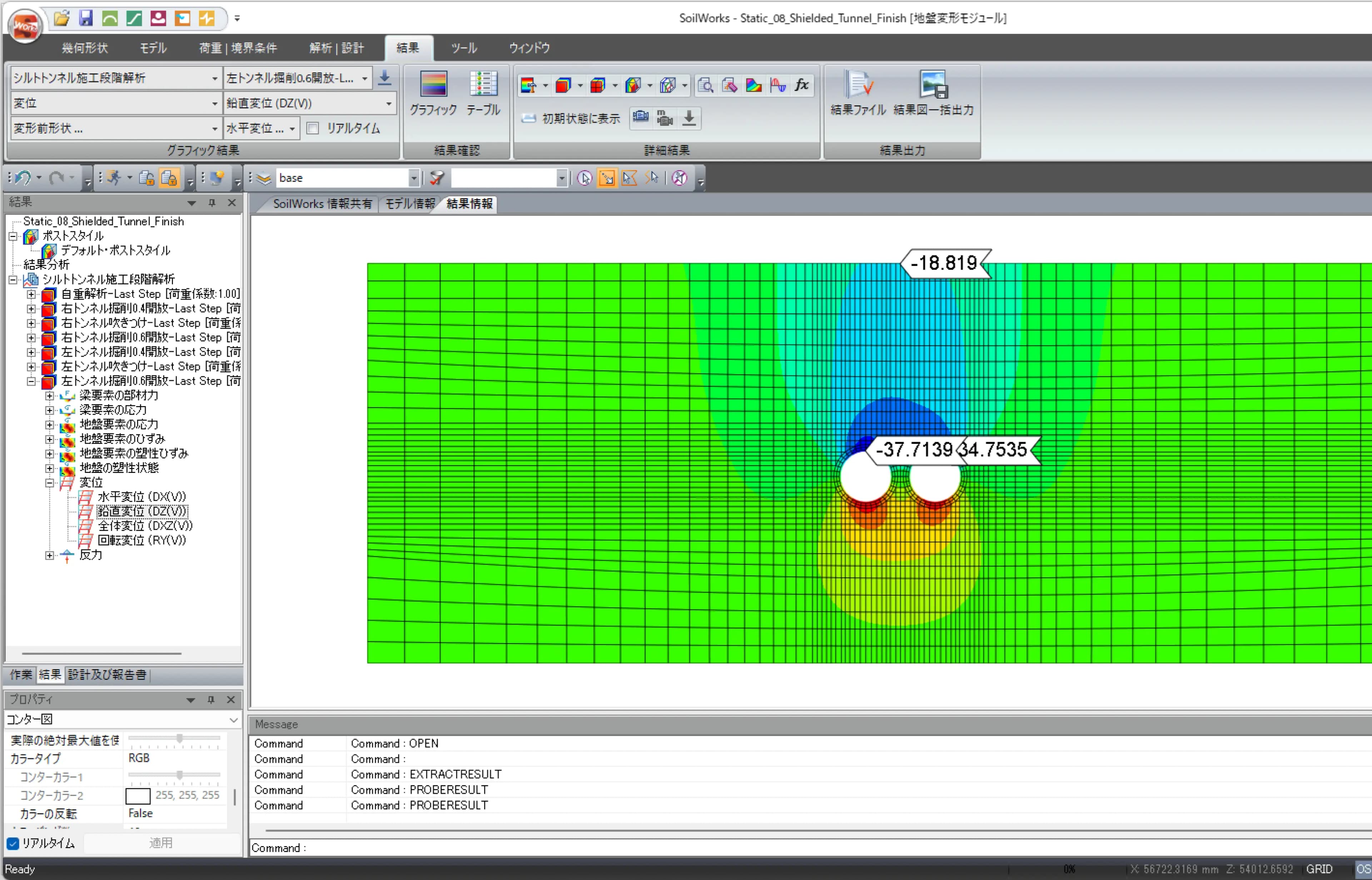This screenshot has width=1372, height=880.
Task: Expand 梁要素の部材力 tree node
Action: tap(50, 395)
